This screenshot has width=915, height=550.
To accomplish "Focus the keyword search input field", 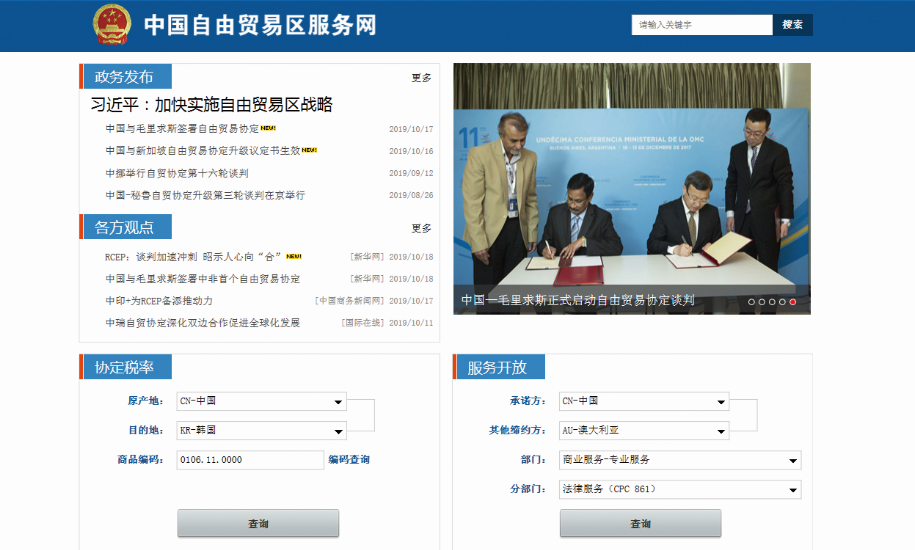I will pyautogui.click(x=702, y=25).
